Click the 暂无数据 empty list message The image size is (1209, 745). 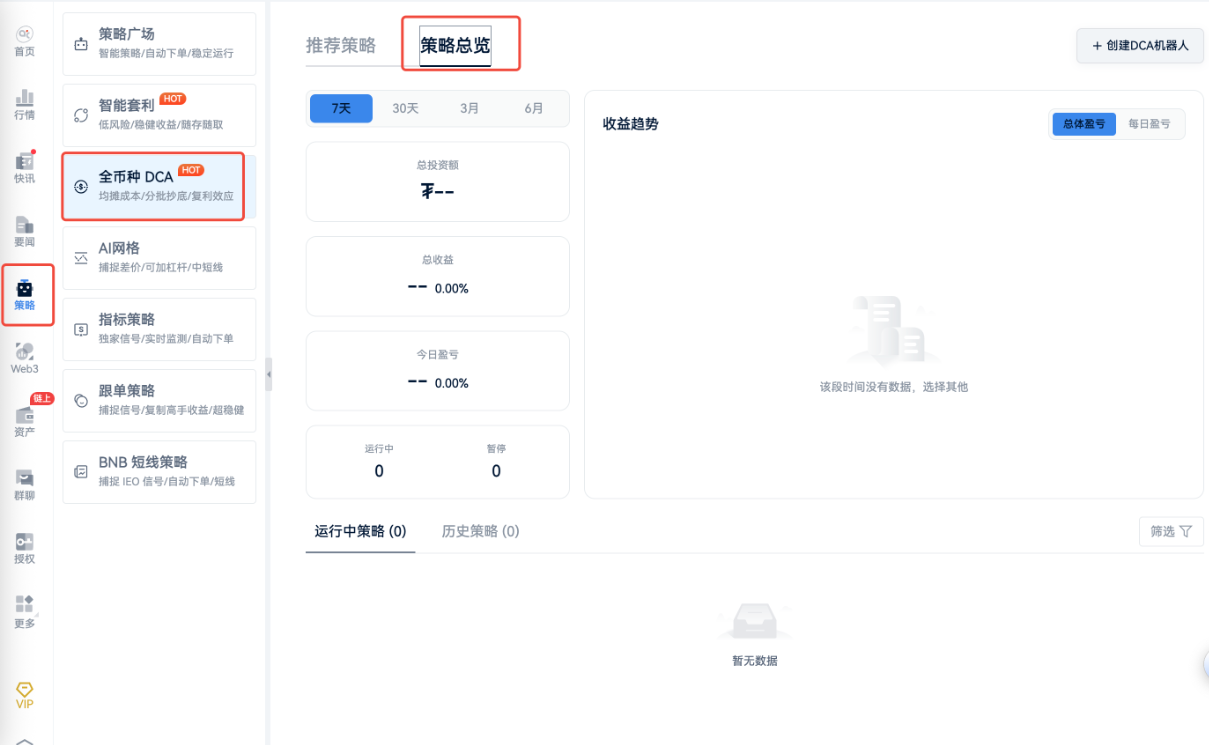[755, 661]
